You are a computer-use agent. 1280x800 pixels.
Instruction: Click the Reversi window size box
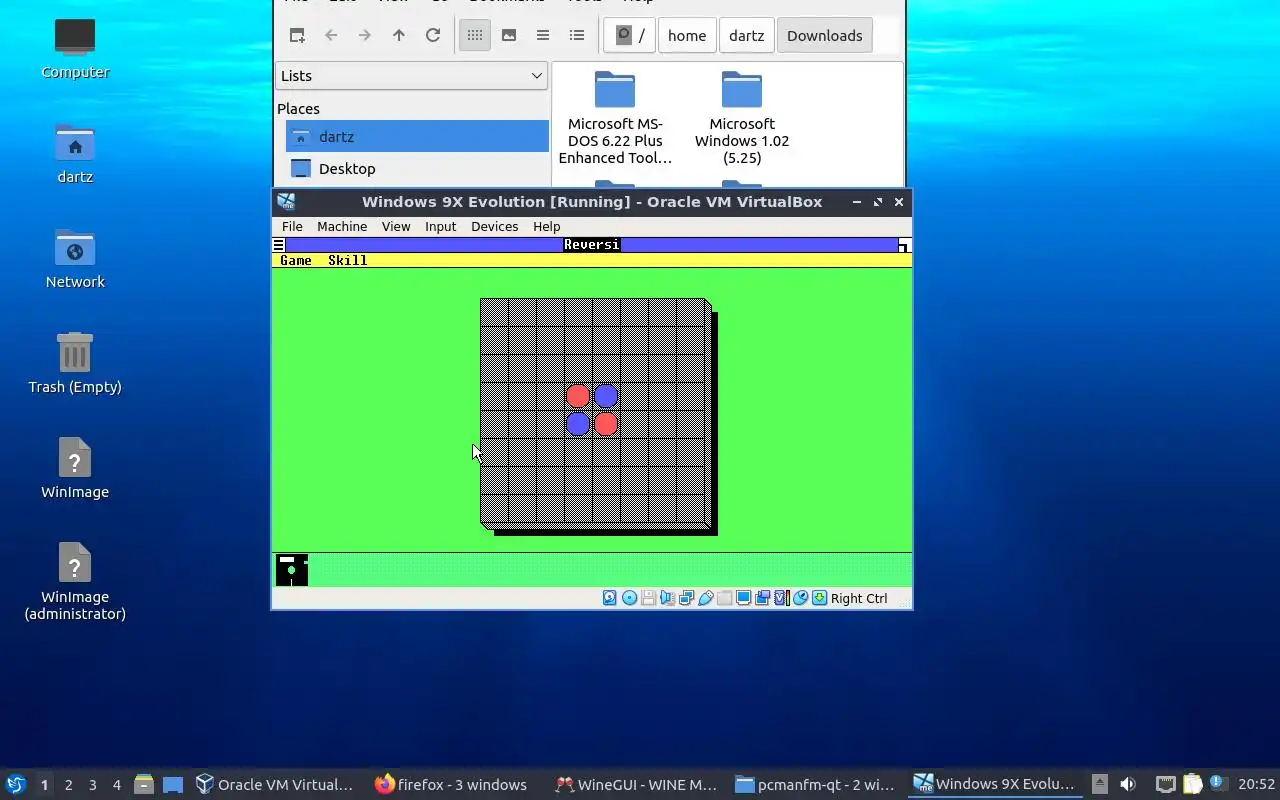[x=904, y=245]
